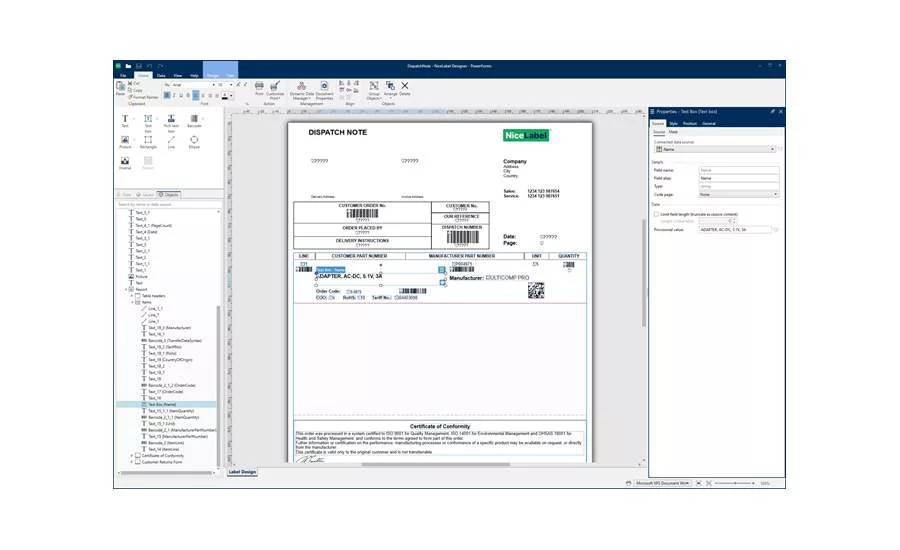Click the save icon in title bar

[x=138, y=66]
